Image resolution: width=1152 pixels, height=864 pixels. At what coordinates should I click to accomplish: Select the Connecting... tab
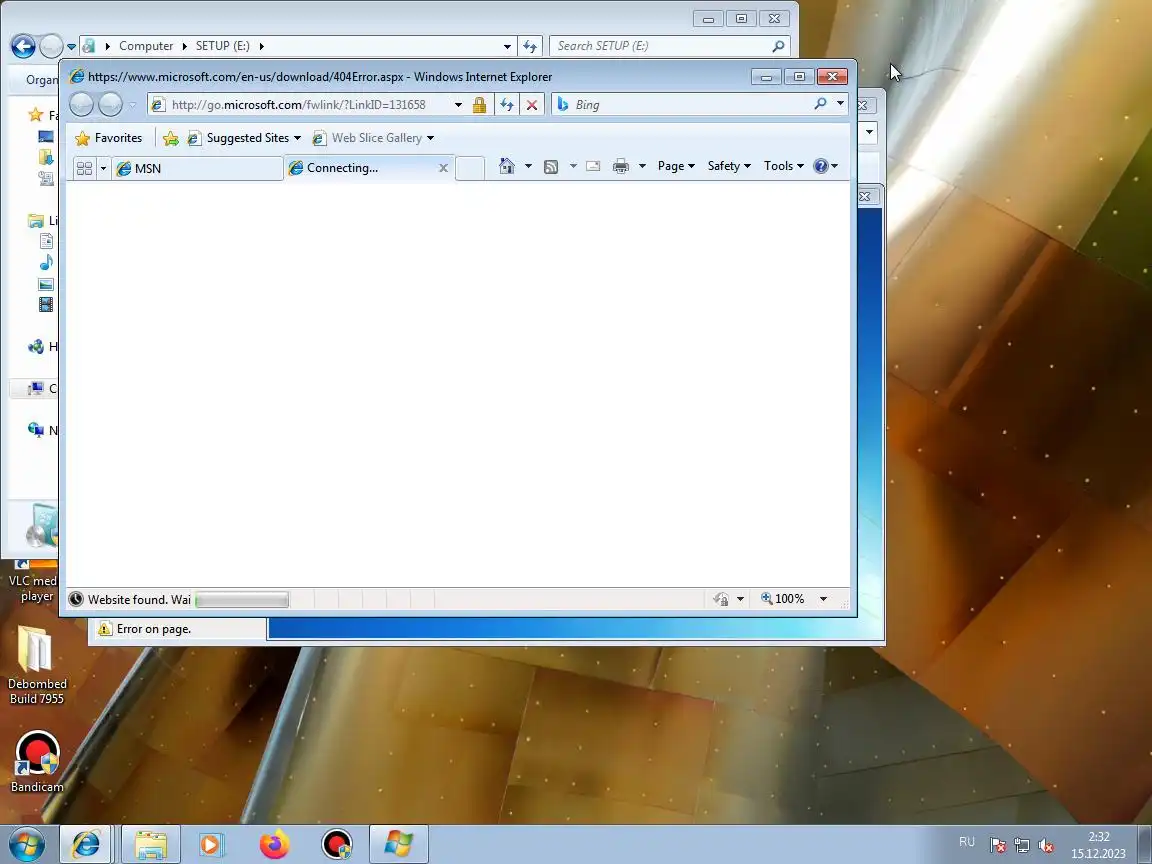(360, 168)
